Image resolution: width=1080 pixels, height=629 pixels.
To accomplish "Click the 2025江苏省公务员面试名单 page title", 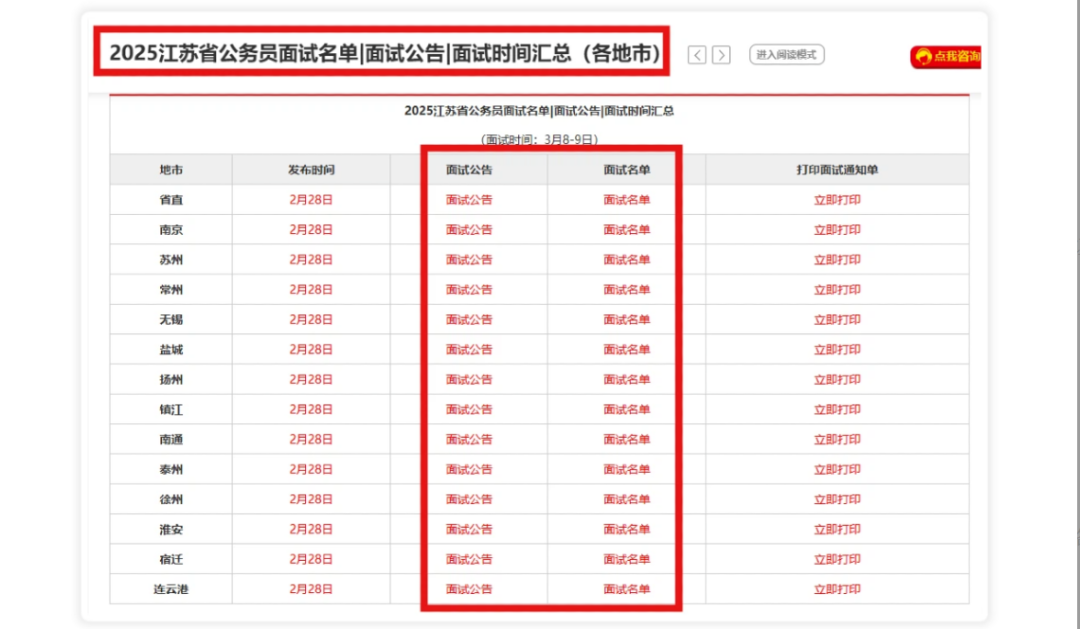I will coord(385,53).
